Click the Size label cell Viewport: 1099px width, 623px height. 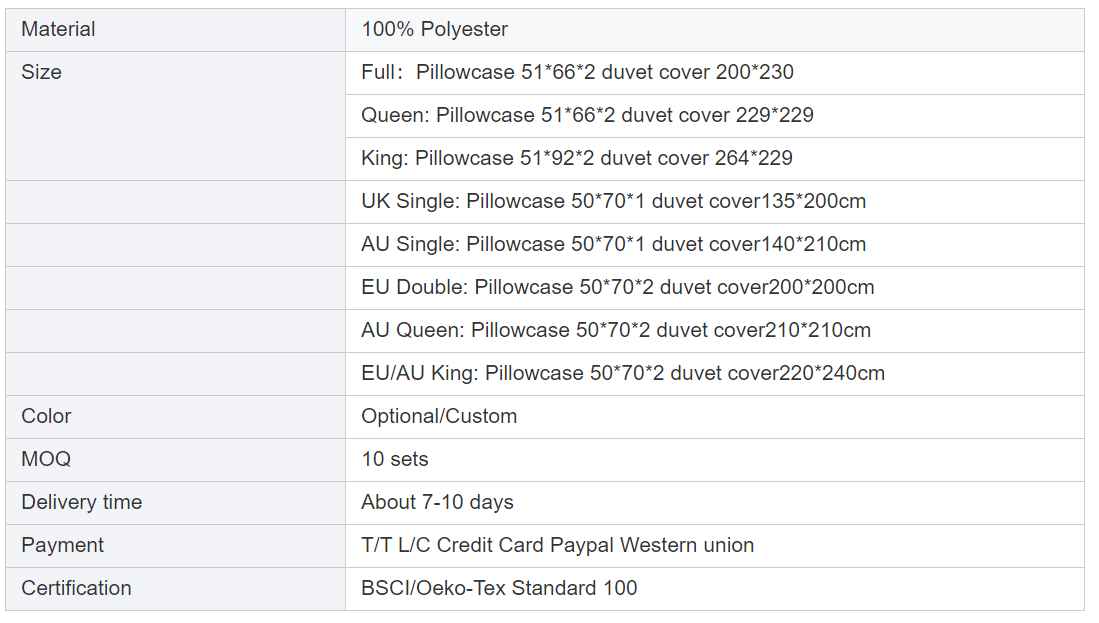(x=41, y=73)
